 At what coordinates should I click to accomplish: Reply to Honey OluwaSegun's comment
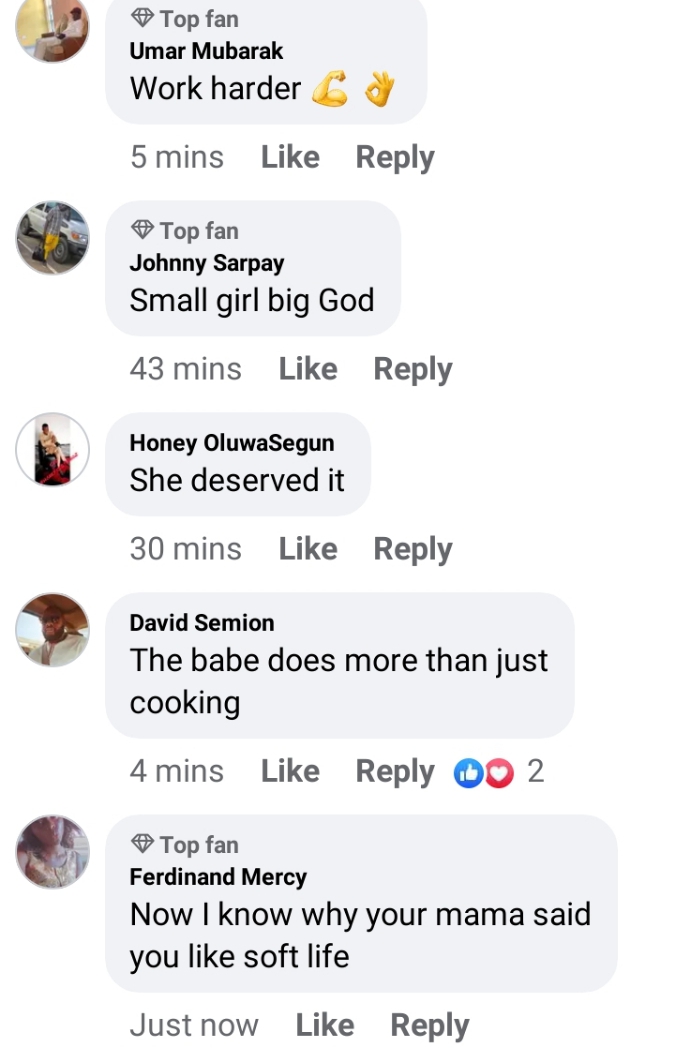point(413,549)
